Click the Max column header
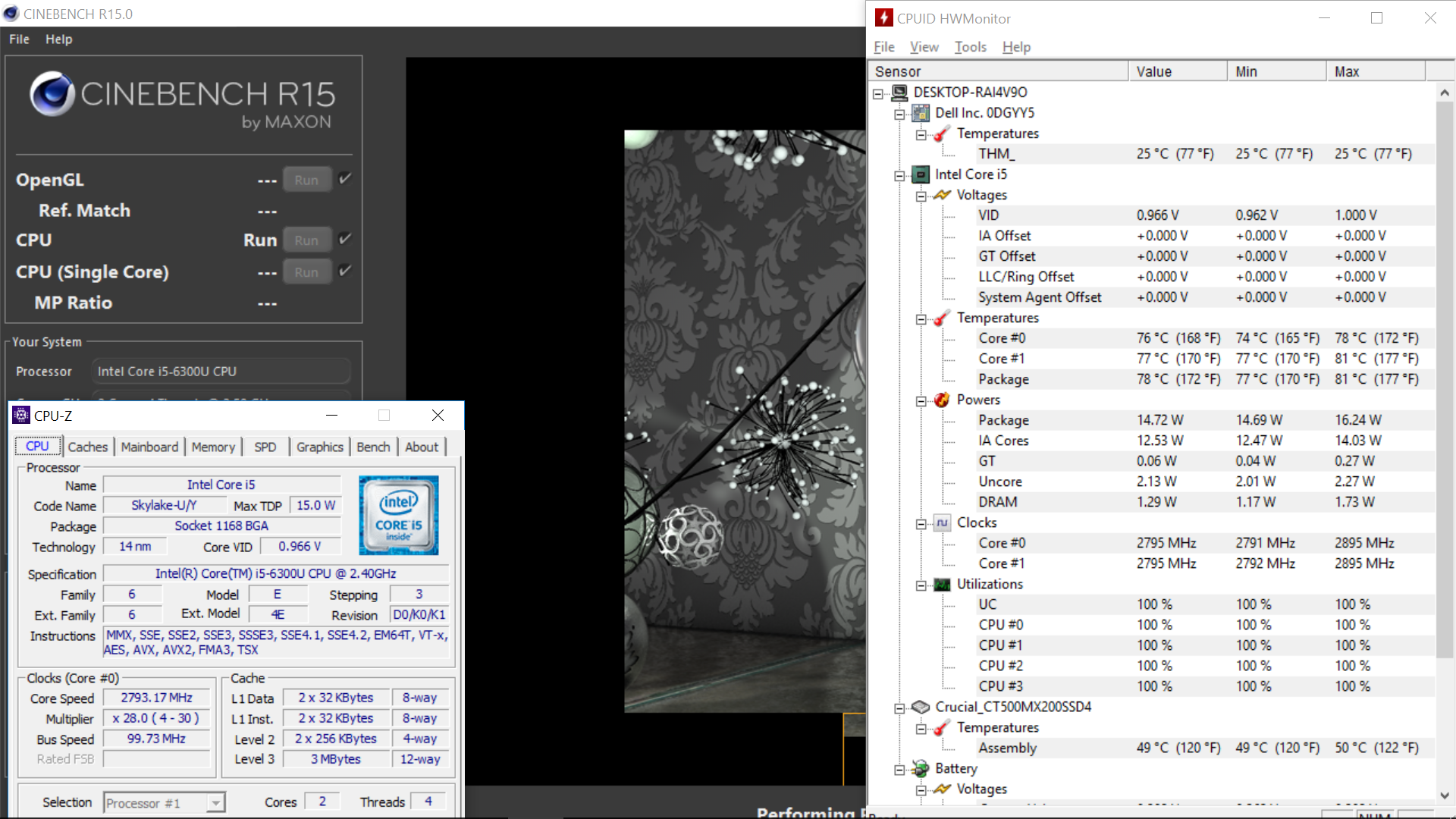 click(x=1376, y=71)
